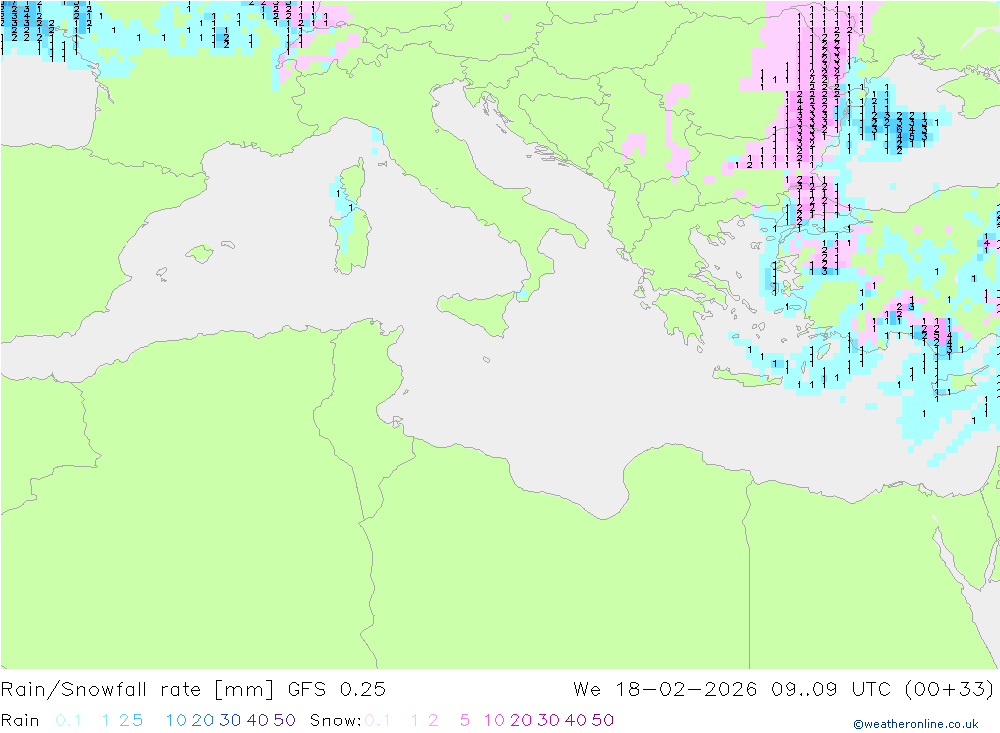The width and height of the screenshot is (1000, 733).
Task: Select the Rain legend value 10
Action: coord(176,720)
